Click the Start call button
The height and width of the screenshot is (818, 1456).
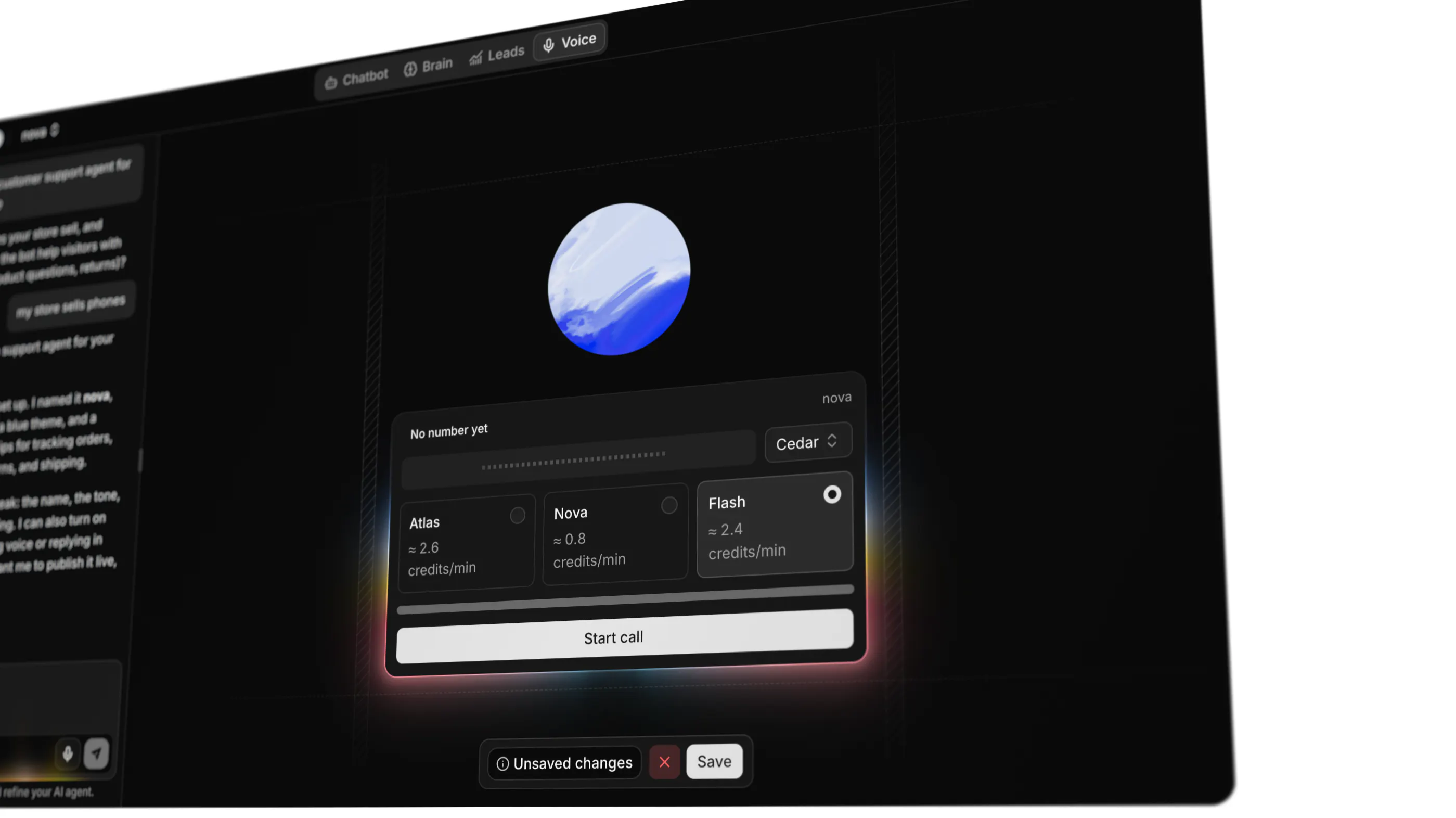(625, 636)
